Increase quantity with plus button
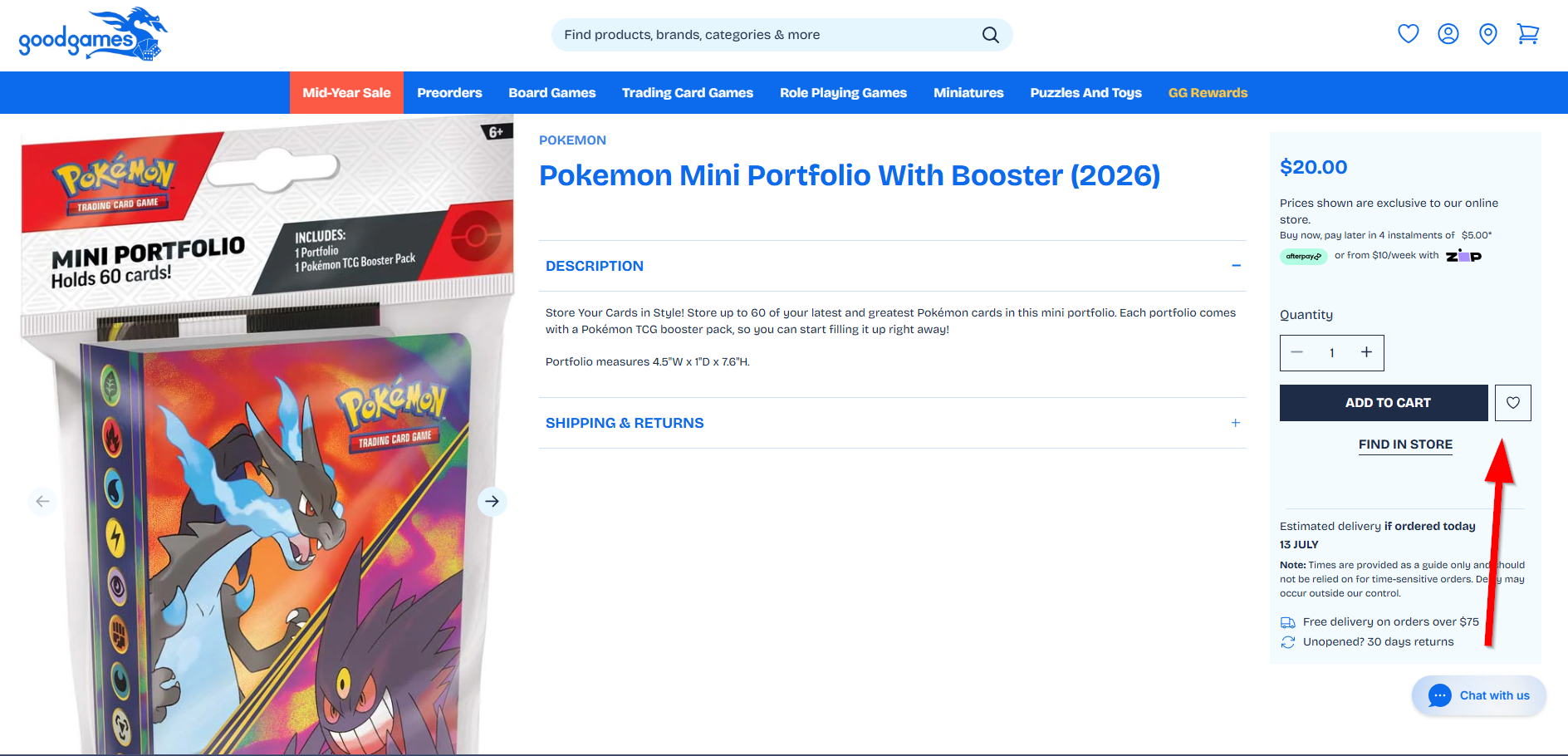 pyautogui.click(x=1365, y=352)
